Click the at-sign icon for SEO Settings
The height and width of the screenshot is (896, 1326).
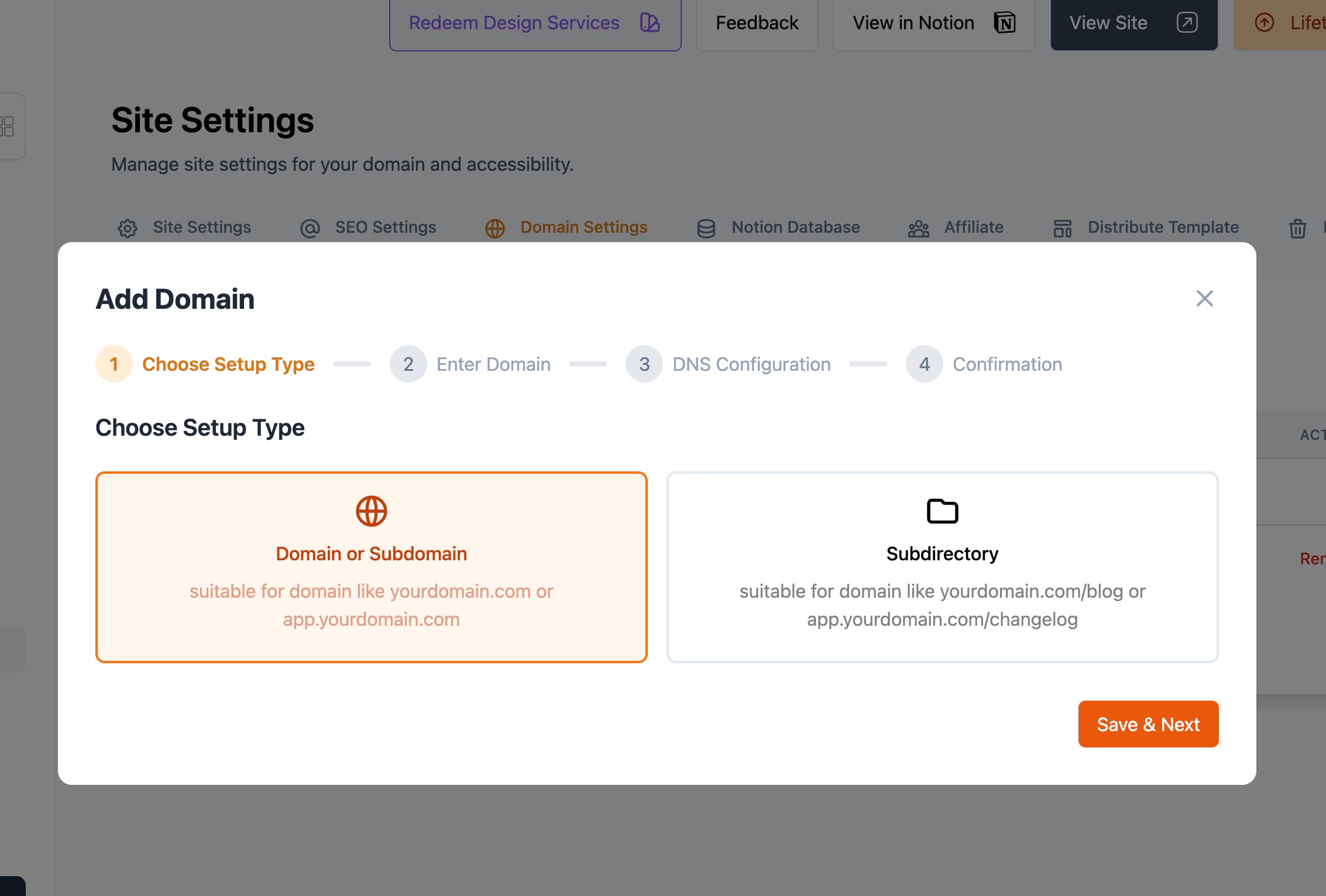pyautogui.click(x=310, y=228)
